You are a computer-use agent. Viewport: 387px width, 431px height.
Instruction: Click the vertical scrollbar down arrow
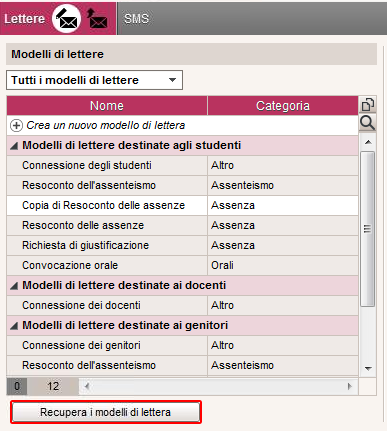tap(368, 369)
